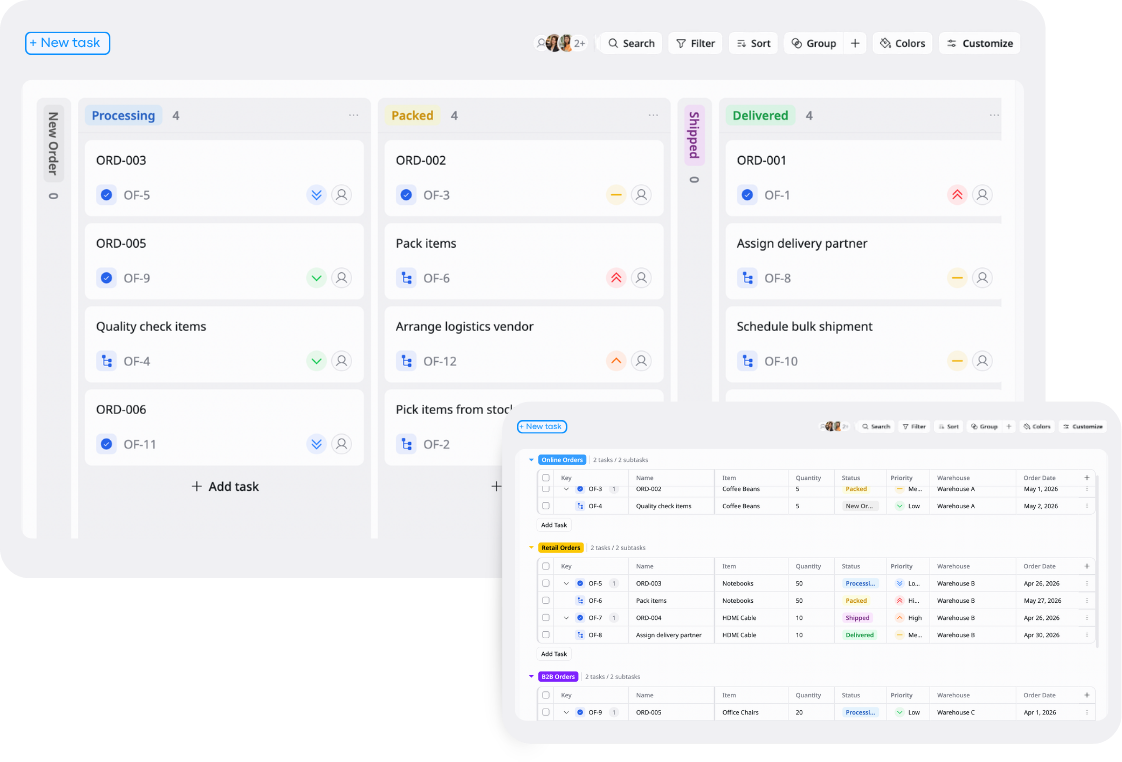Collapse subtasks chevron on the OF-5 row
1122x762 pixels.
pos(566,584)
